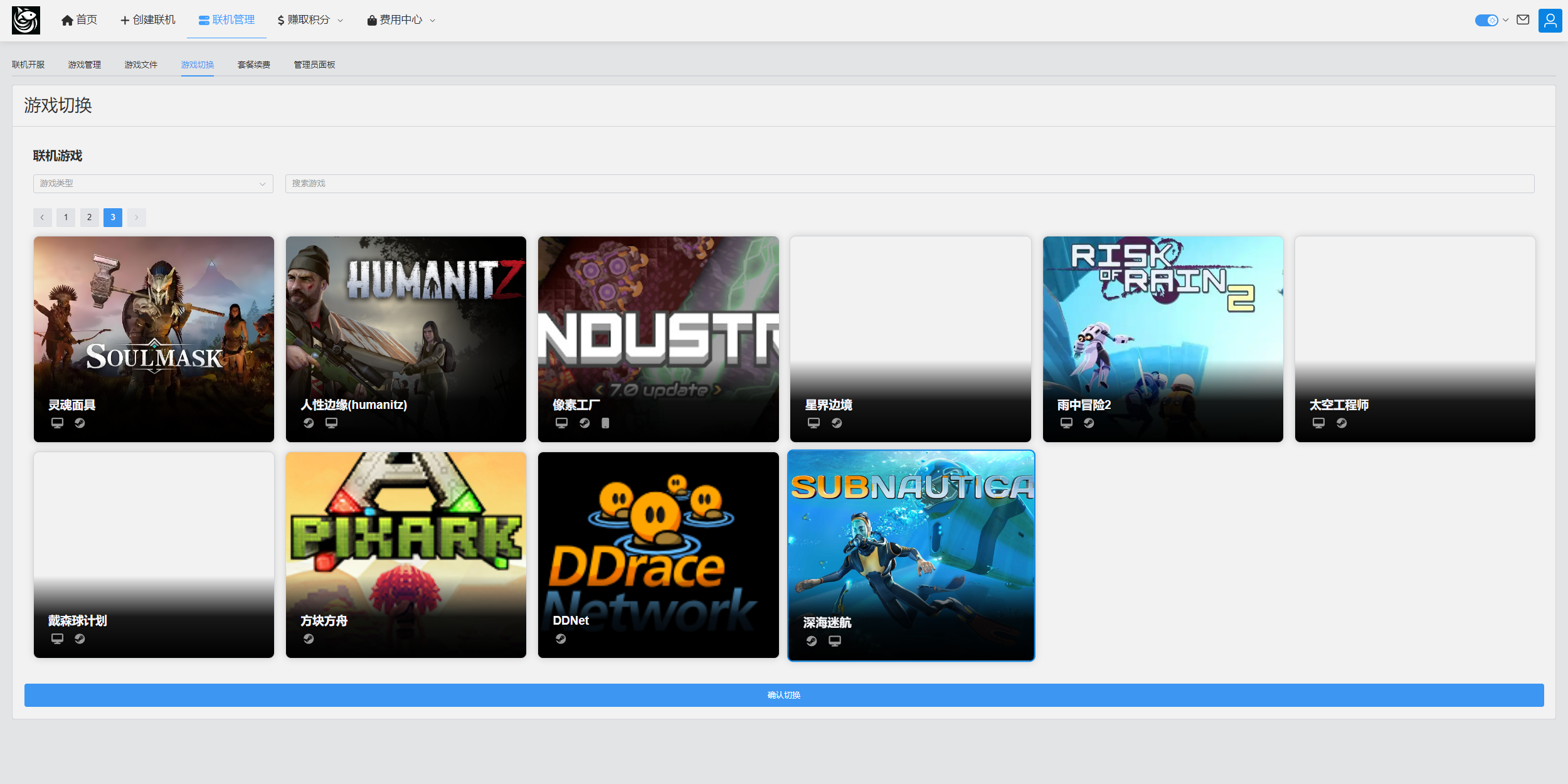Click the Steam icon on DDNet card
1568x784 pixels.
click(x=561, y=639)
